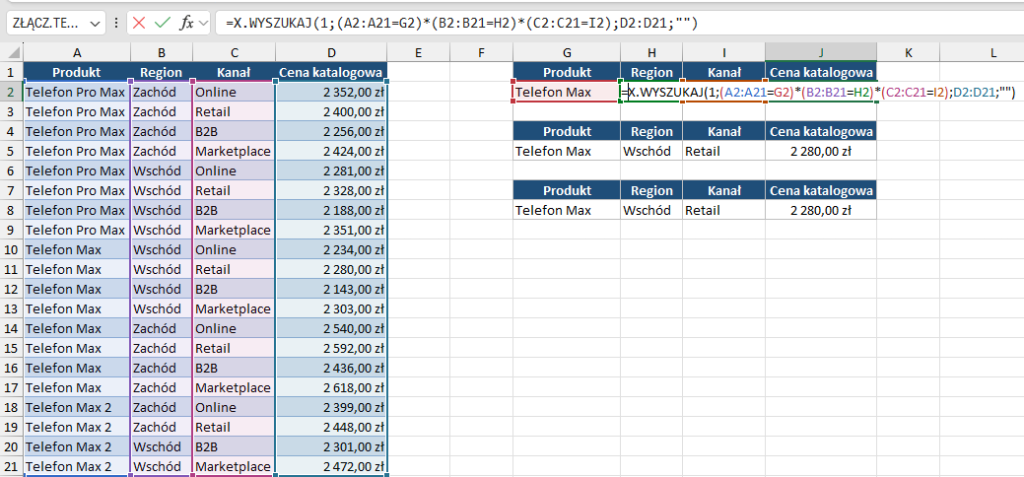The image size is (1024, 477).
Task: Click cell G2 containing Telefon Max
Action: (565, 92)
